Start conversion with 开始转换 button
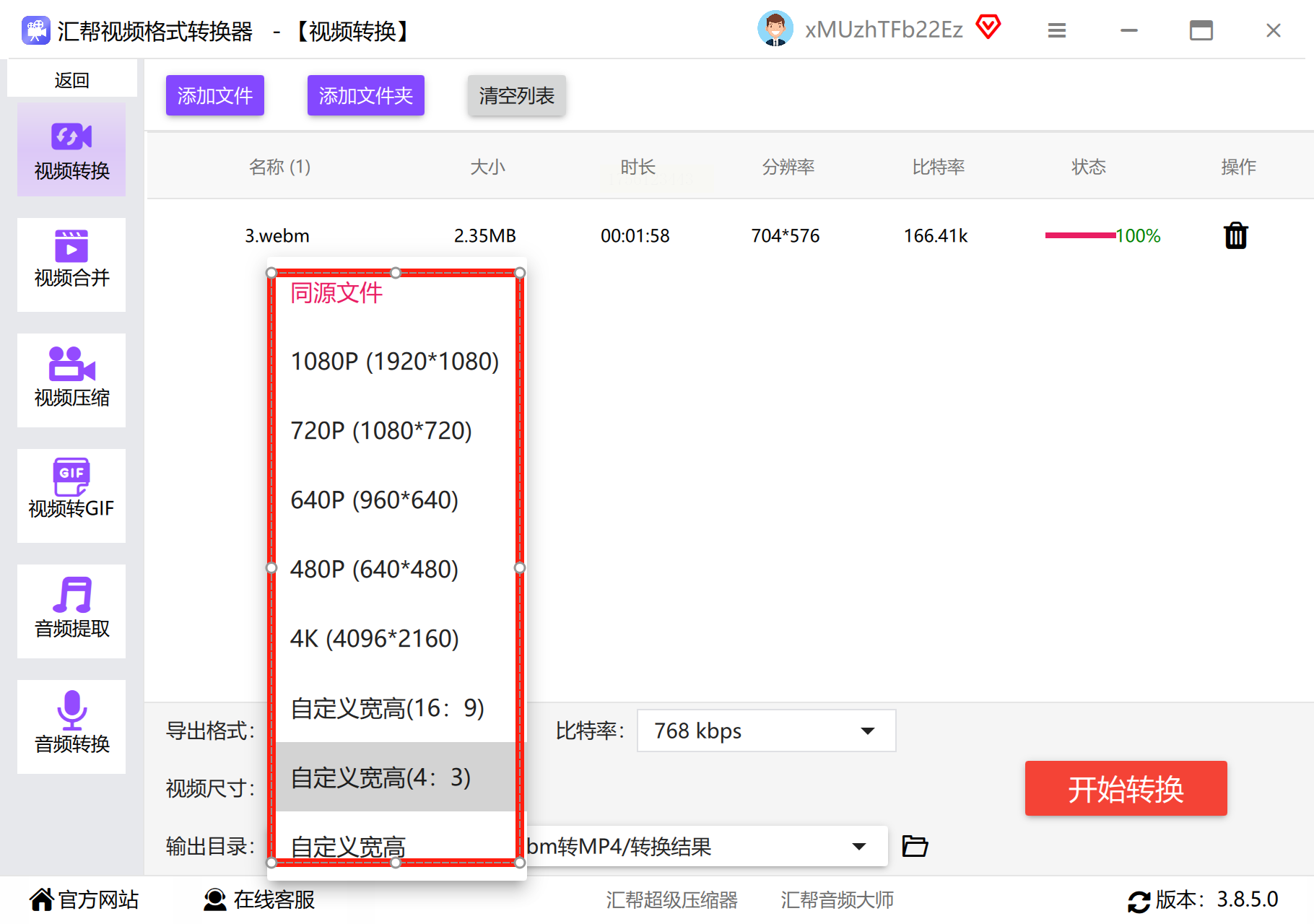Screen dimensions: 1314x924 (1126, 788)
